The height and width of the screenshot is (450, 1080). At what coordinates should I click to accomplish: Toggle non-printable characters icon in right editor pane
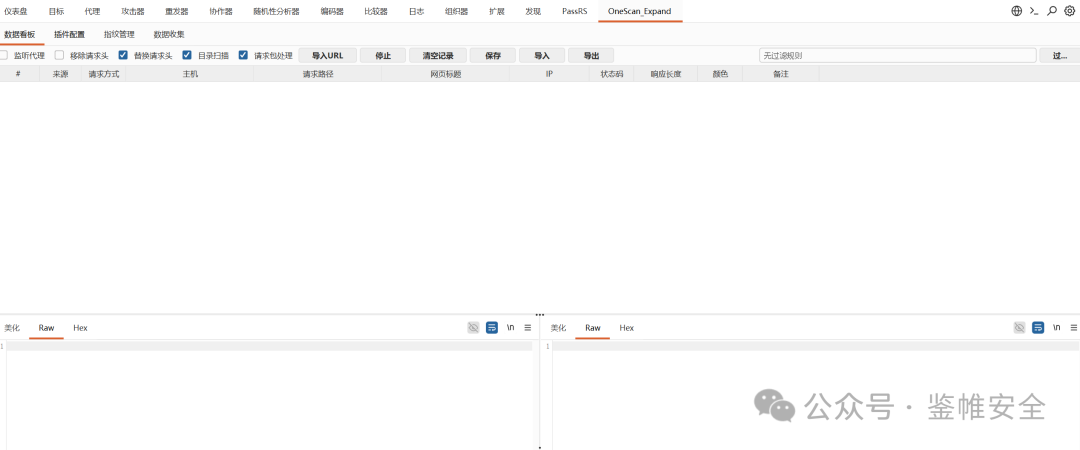coord(1019,327)
